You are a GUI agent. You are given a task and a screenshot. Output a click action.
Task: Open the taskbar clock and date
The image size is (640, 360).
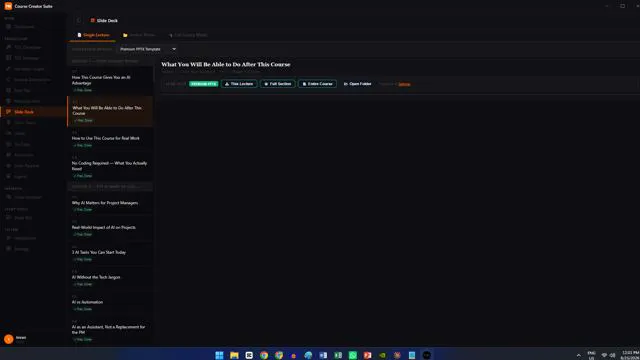coord(630,355)
